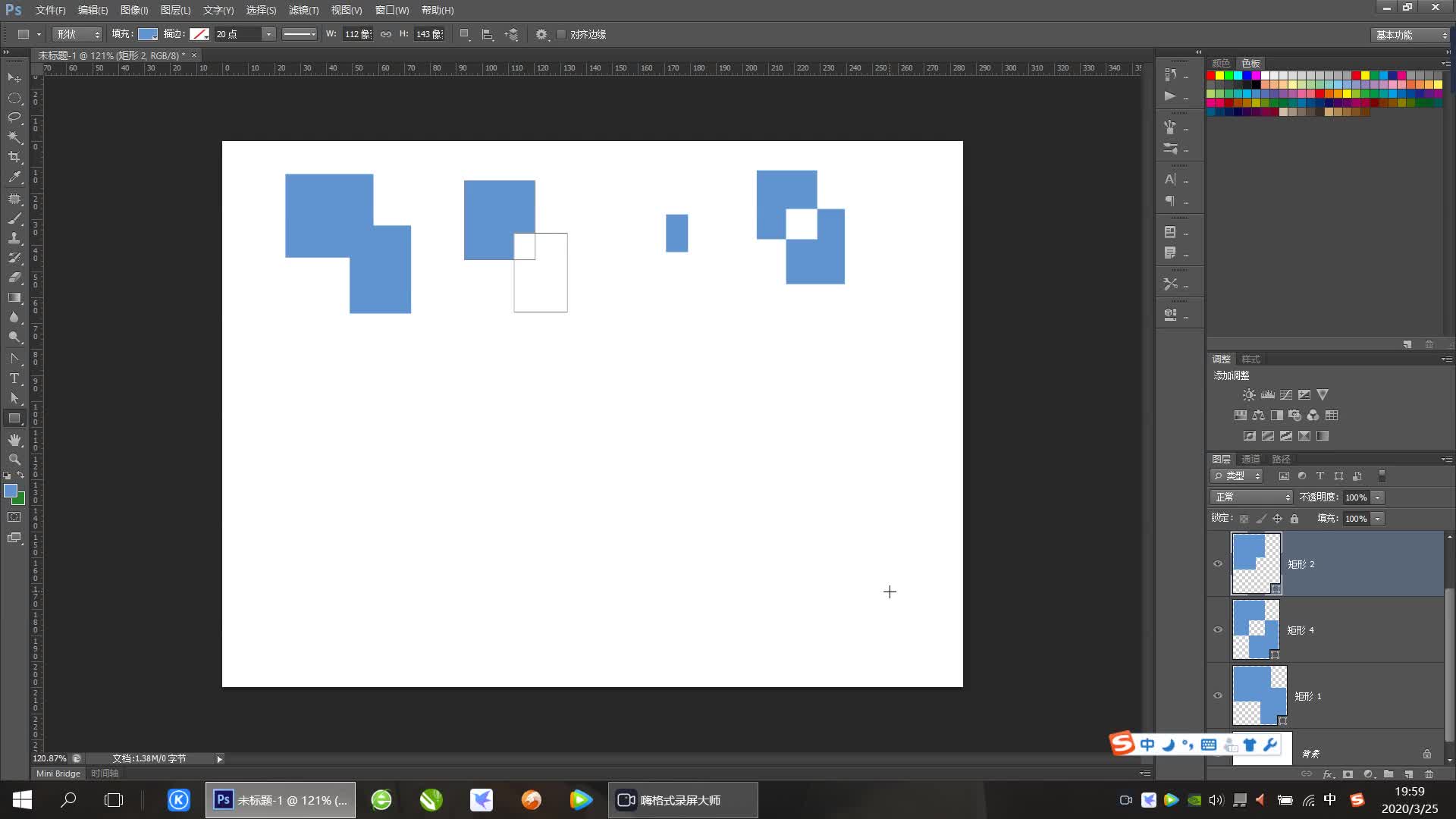The height and width of the screenshot is (819, 1456).
Task: Hide the 矩形 2 layer
Action: tap(1218, 563)
